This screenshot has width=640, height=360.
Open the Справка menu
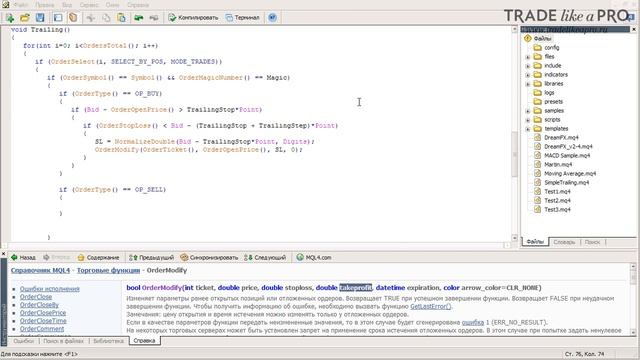pos(138,5)
